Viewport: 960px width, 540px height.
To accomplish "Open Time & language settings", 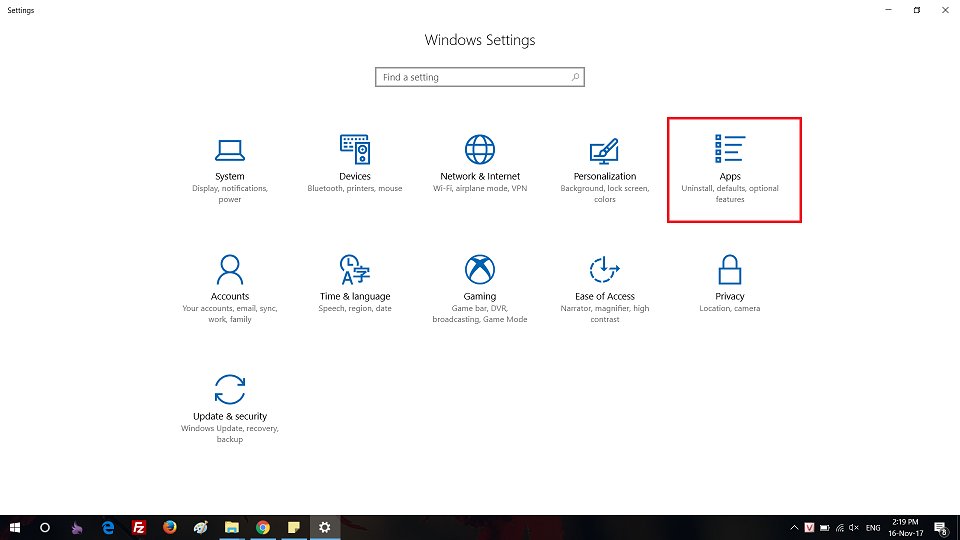I will 354,284.
